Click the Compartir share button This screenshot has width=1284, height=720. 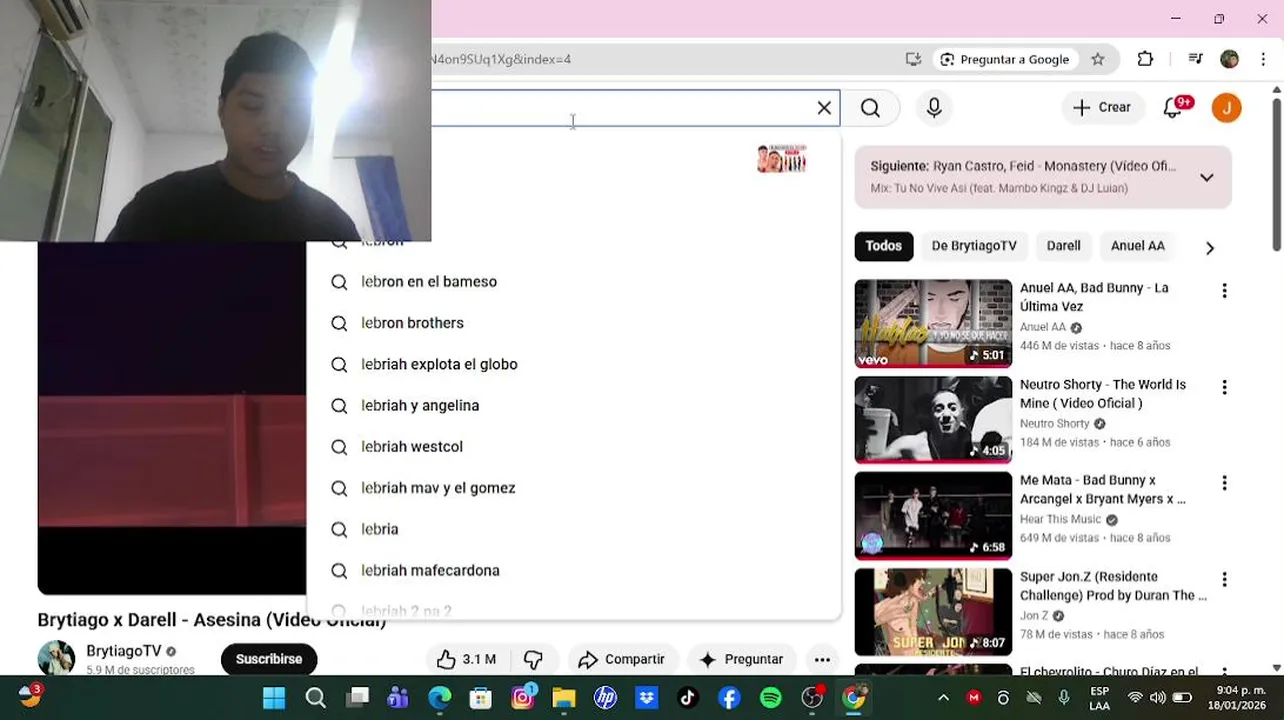pyautogui.click(x=621, y=659)
